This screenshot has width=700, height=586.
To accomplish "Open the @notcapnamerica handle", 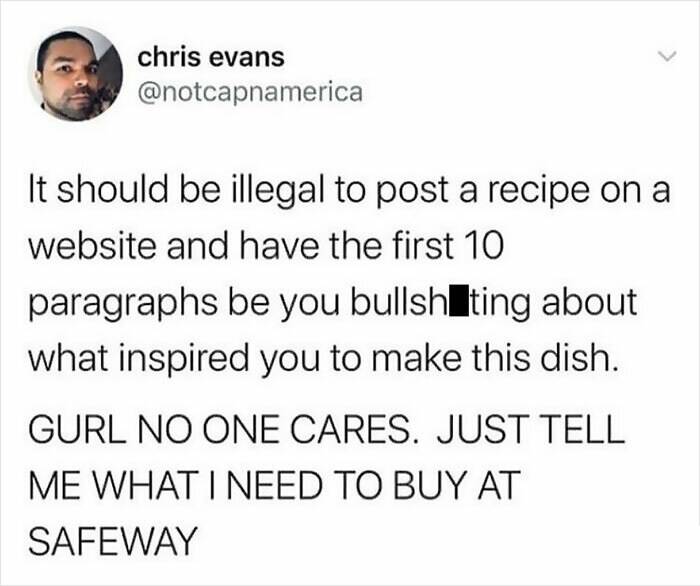I will click(x=250, y=93).
